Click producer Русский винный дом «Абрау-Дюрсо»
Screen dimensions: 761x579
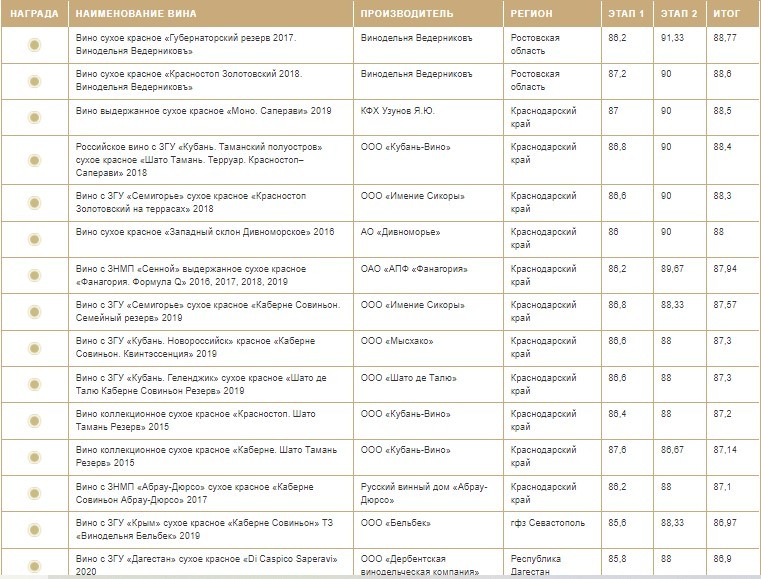[x=424, y=493]
